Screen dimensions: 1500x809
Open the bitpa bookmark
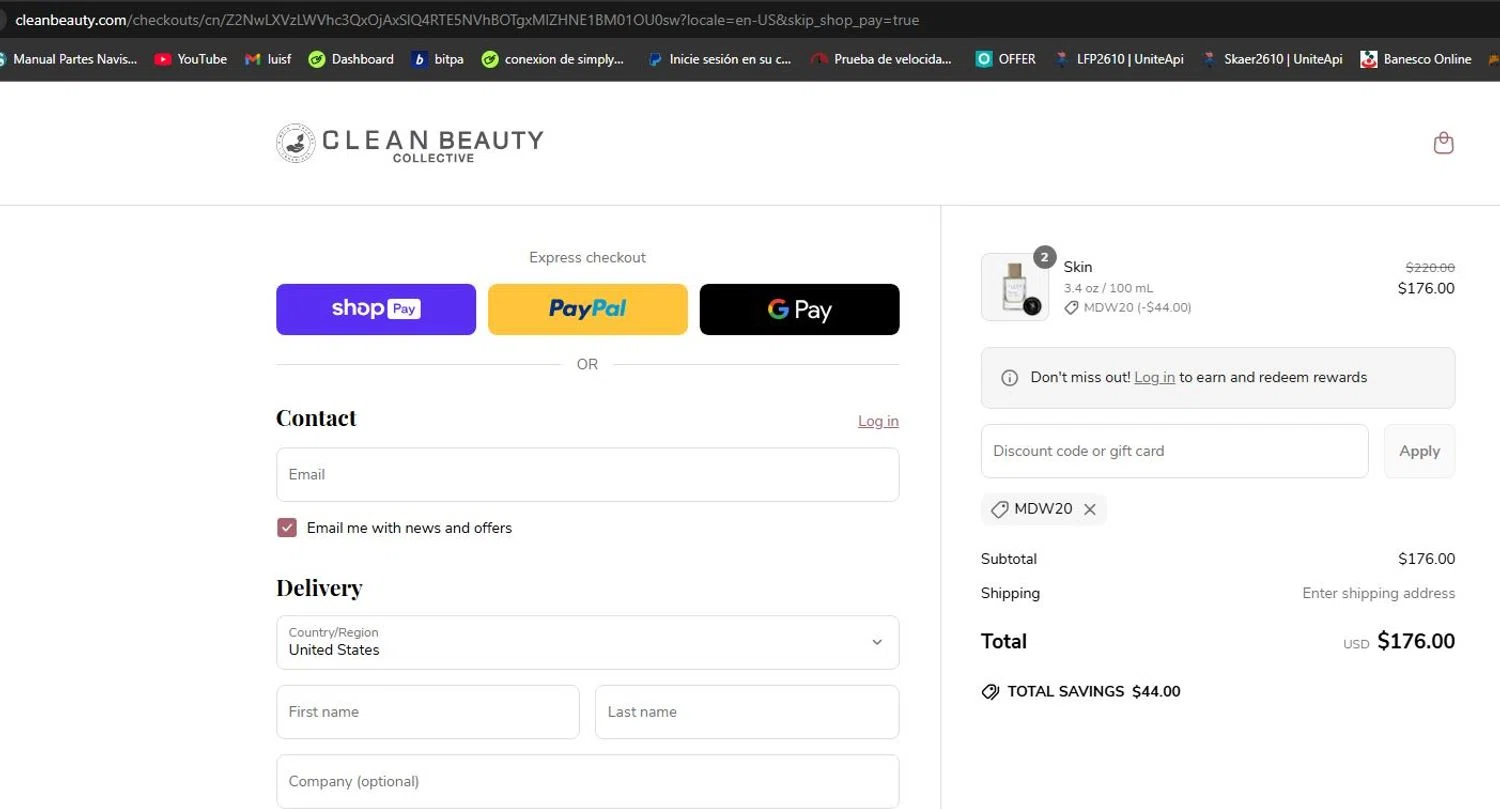click(x=438, y=59)
